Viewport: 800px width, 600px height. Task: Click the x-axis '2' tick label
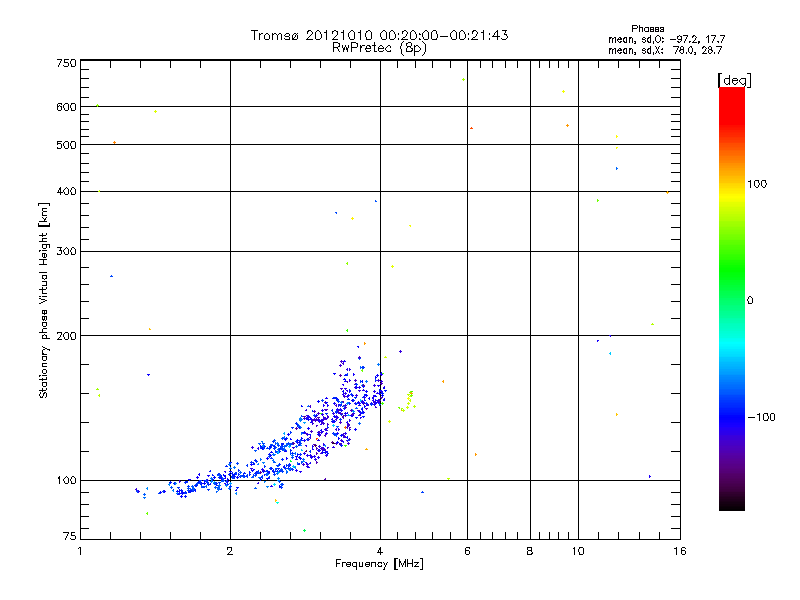(230, 551)
